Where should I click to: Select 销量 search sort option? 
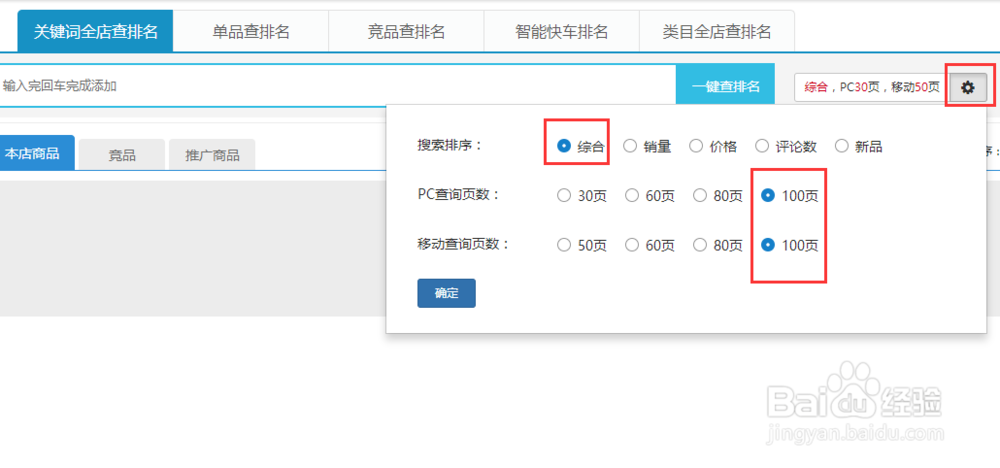click(x=629, y=146)
